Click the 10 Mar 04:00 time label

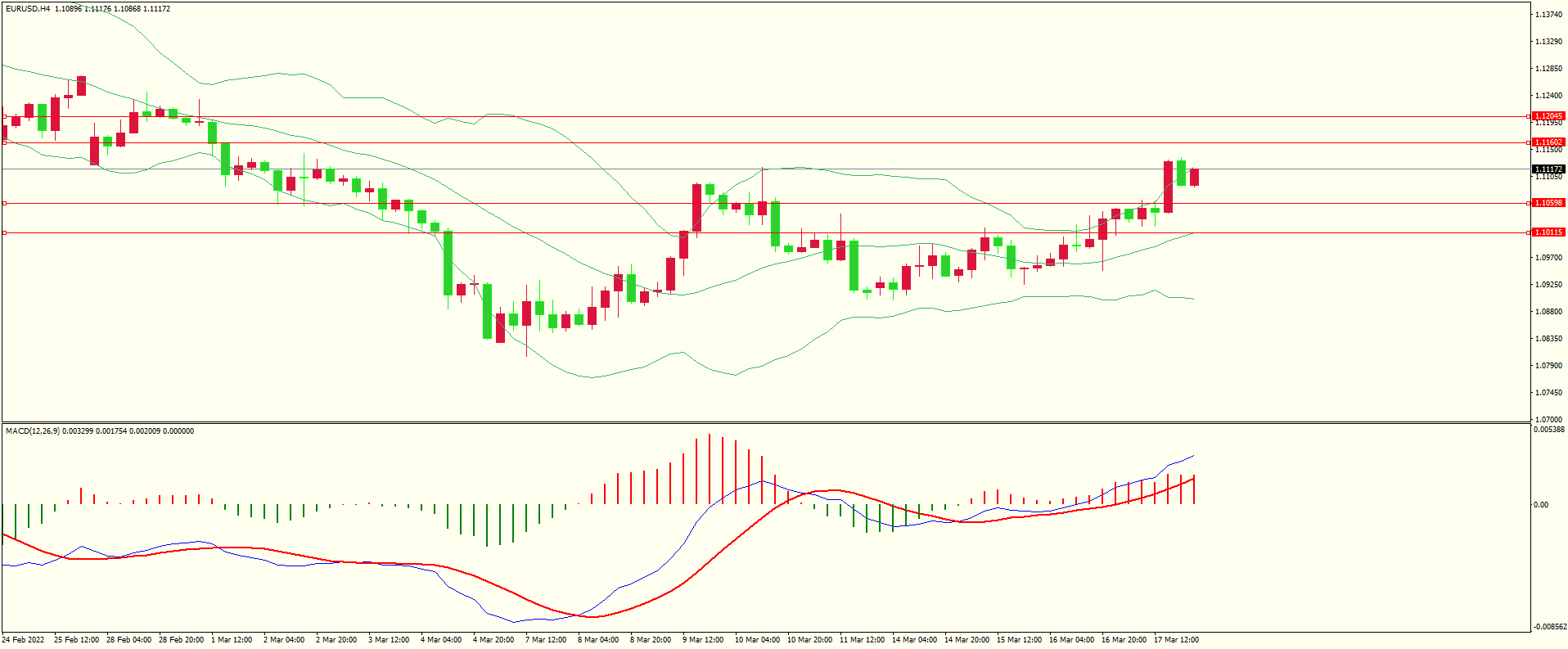click(758, 640)
